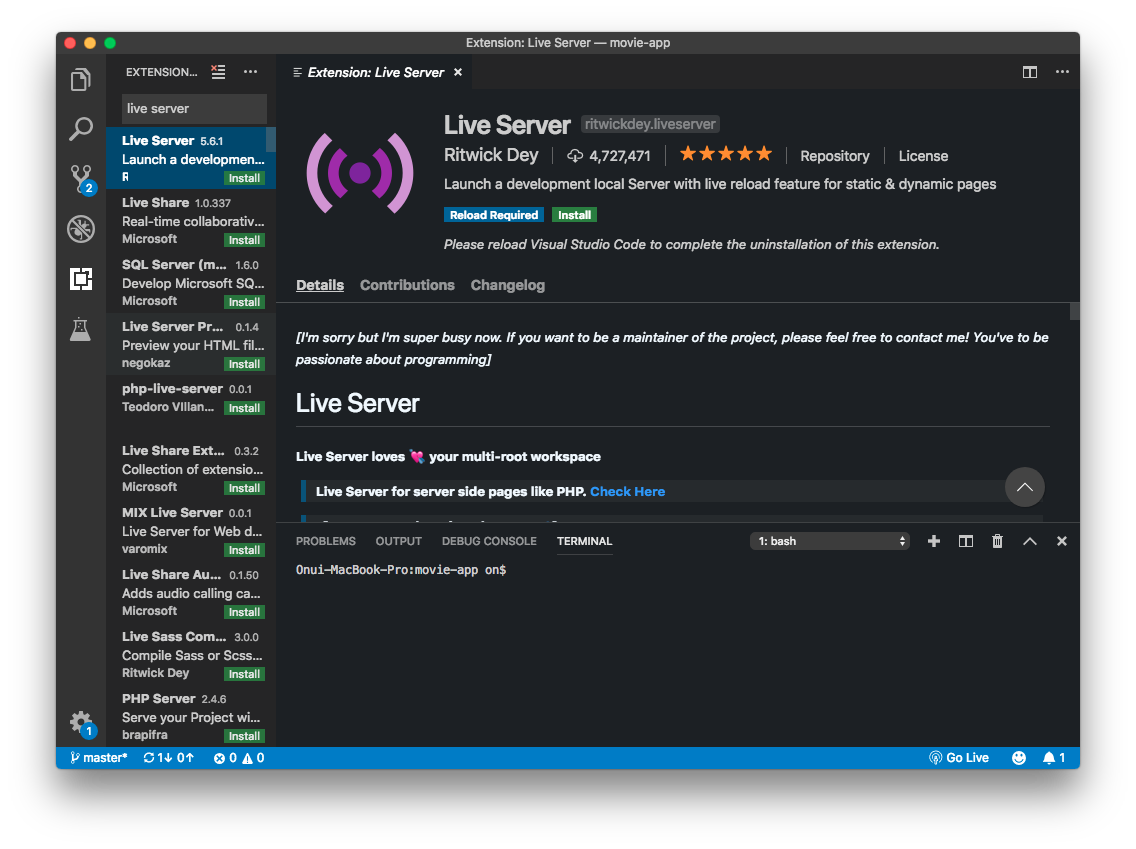Click the Go Live status bar button
Image resolution: width=1136 pixels, height=849 pixels.
958,758
